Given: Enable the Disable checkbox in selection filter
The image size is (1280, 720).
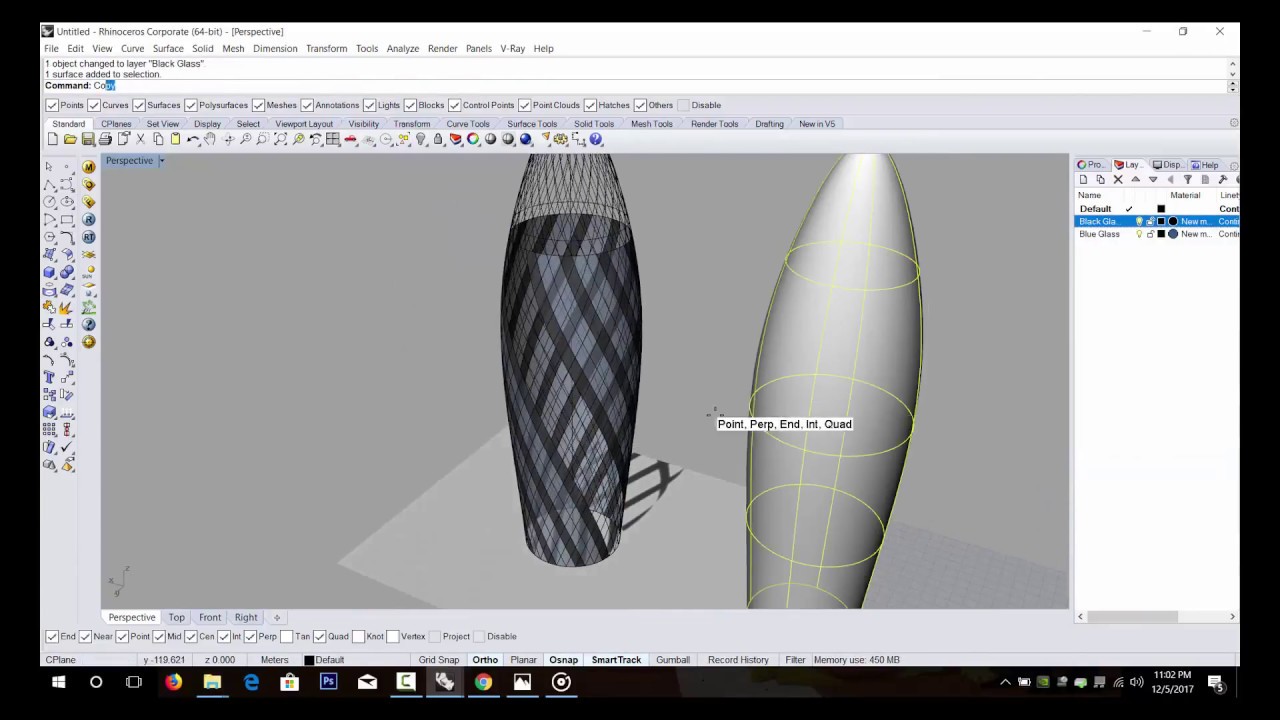Looking at the screenshot, I should [683, 105].
